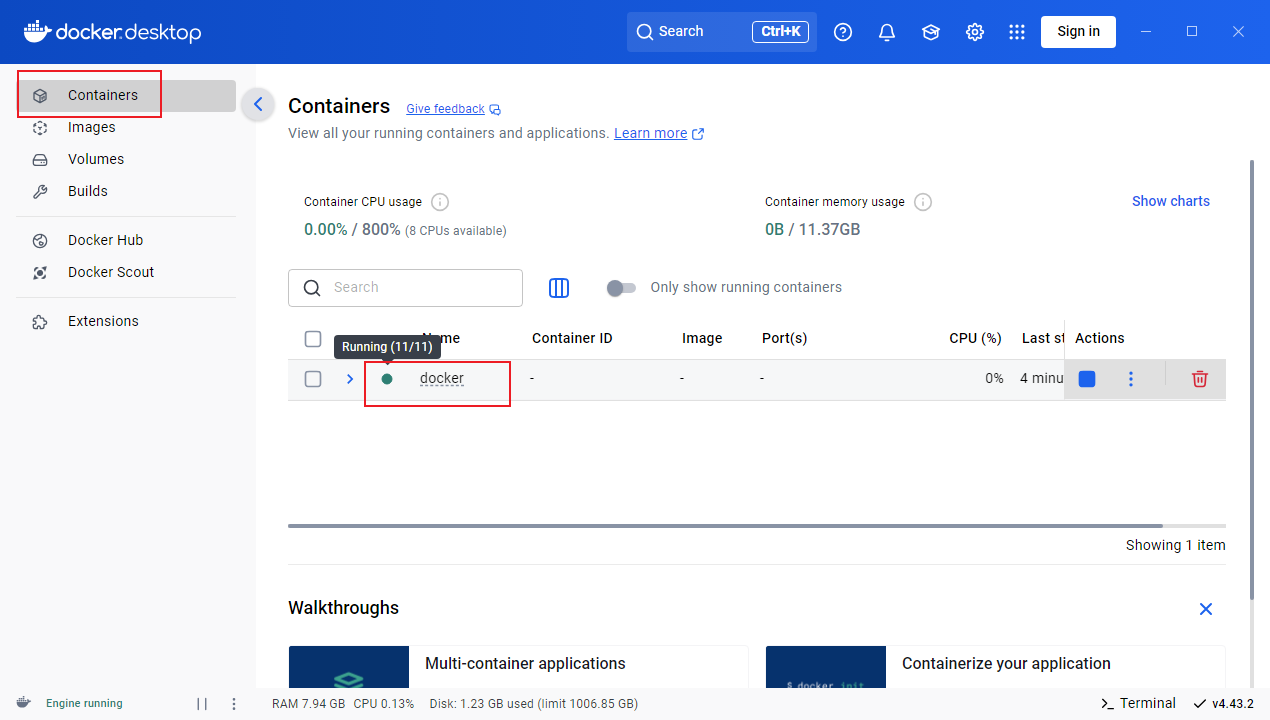Open more actions menu for docker

pos(1131,379)
